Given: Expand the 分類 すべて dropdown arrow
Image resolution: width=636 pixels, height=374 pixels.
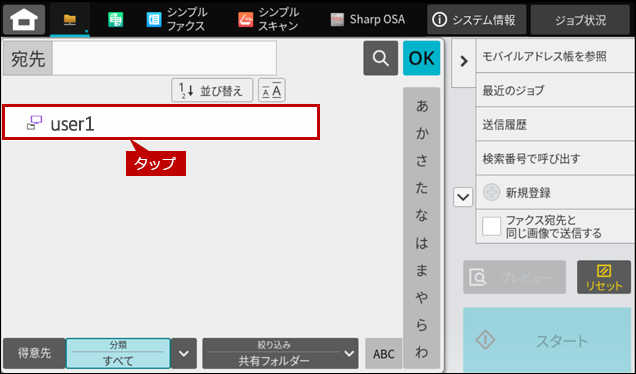Looking at the screenshot, I should (184, 353).
